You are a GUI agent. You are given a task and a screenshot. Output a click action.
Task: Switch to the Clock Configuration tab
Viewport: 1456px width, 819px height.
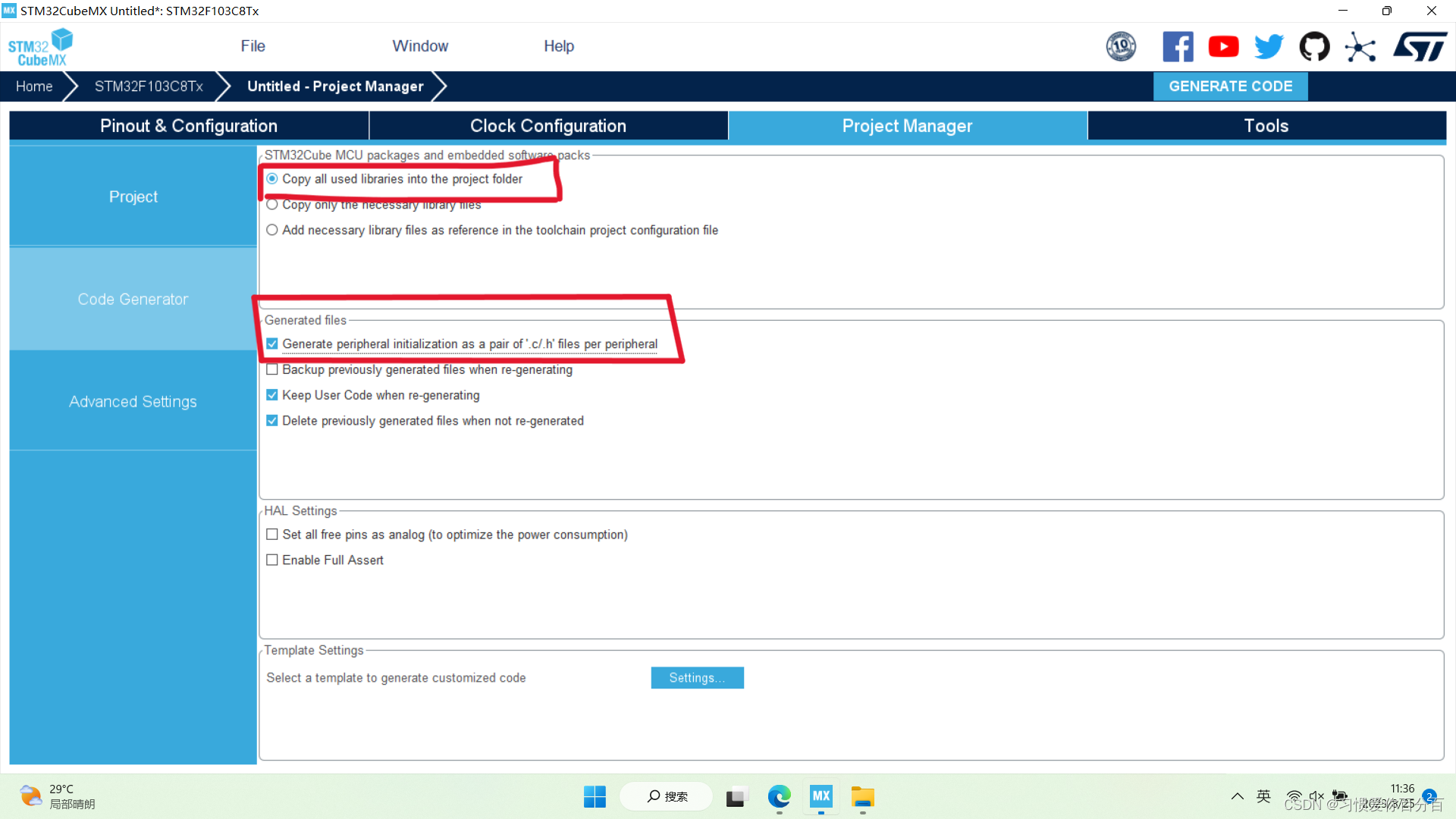[x=548, y=126]
